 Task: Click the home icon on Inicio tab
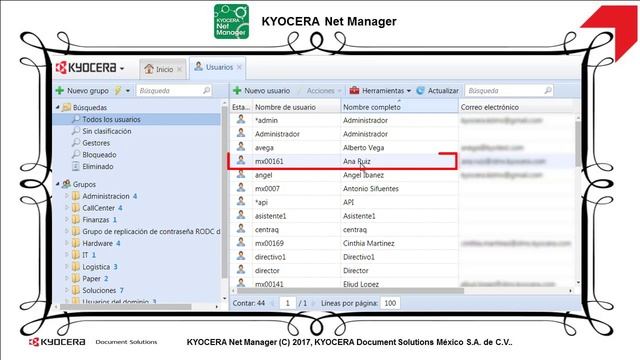149,69
